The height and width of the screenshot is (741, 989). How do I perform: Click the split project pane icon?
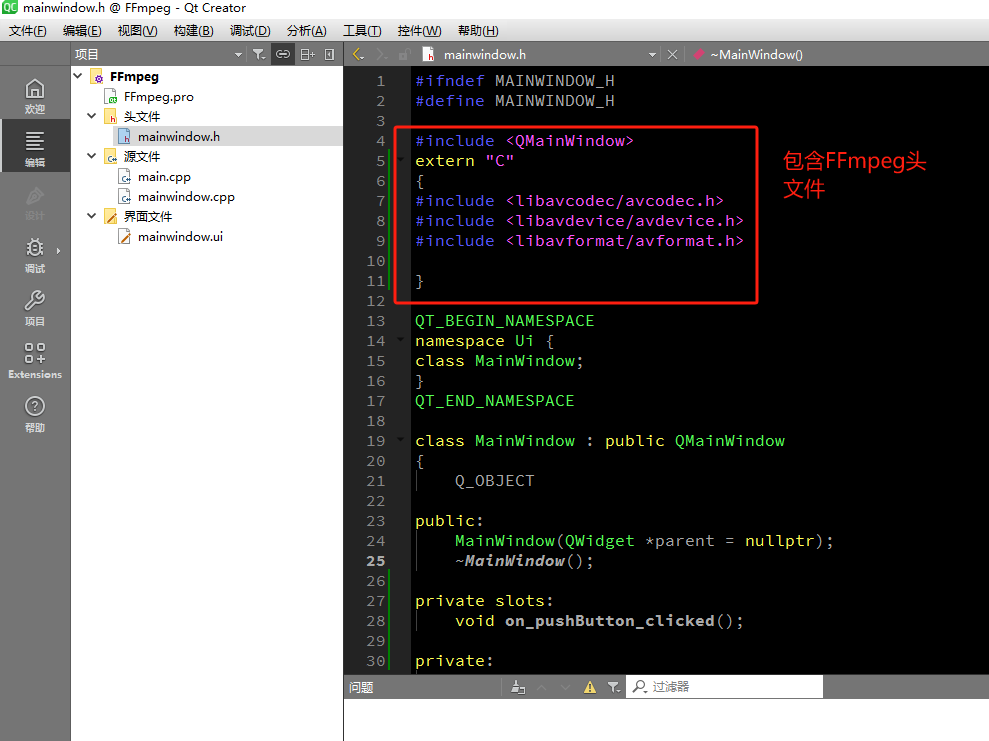pyautogui.click(x=307, y=55)
